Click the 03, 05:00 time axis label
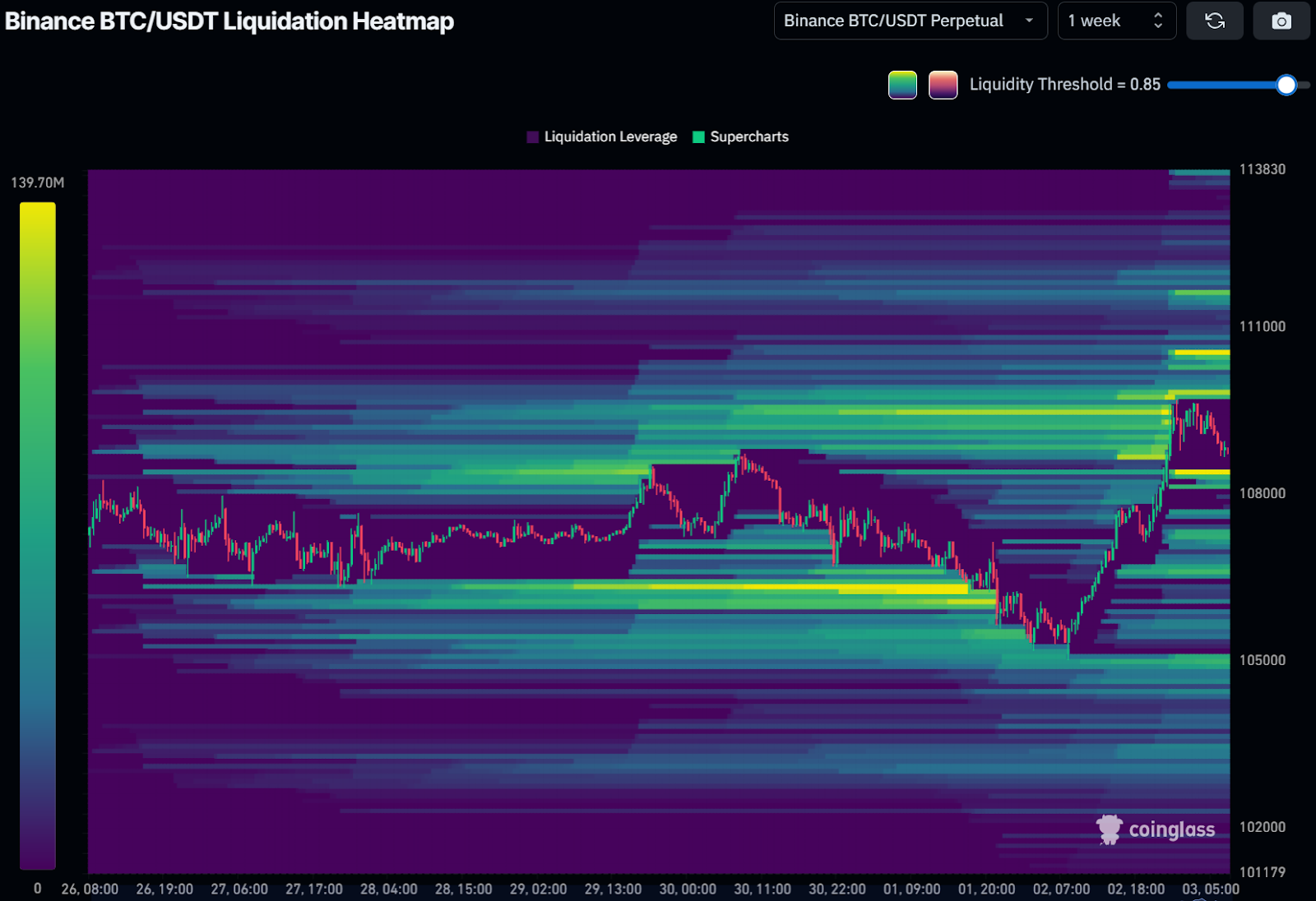The width and height of the screenshot is (1316, 901). 1211,889
